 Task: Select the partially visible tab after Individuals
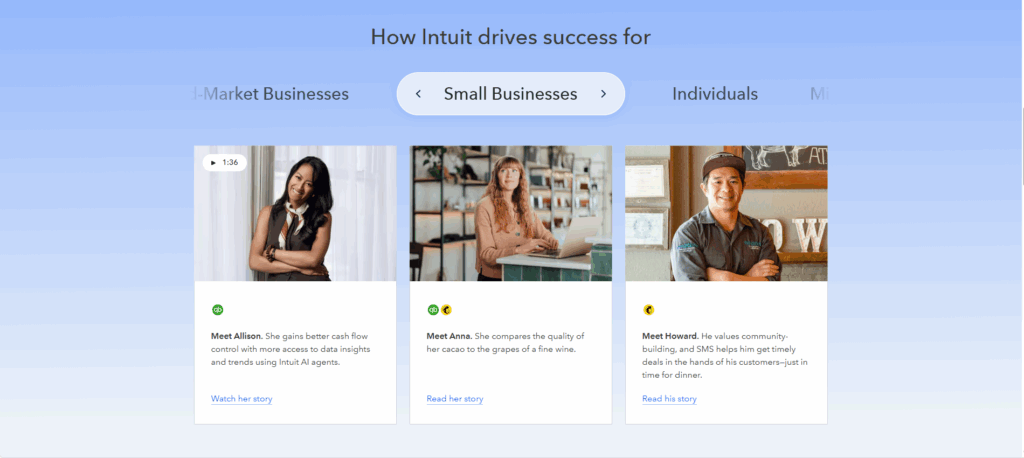819,94
